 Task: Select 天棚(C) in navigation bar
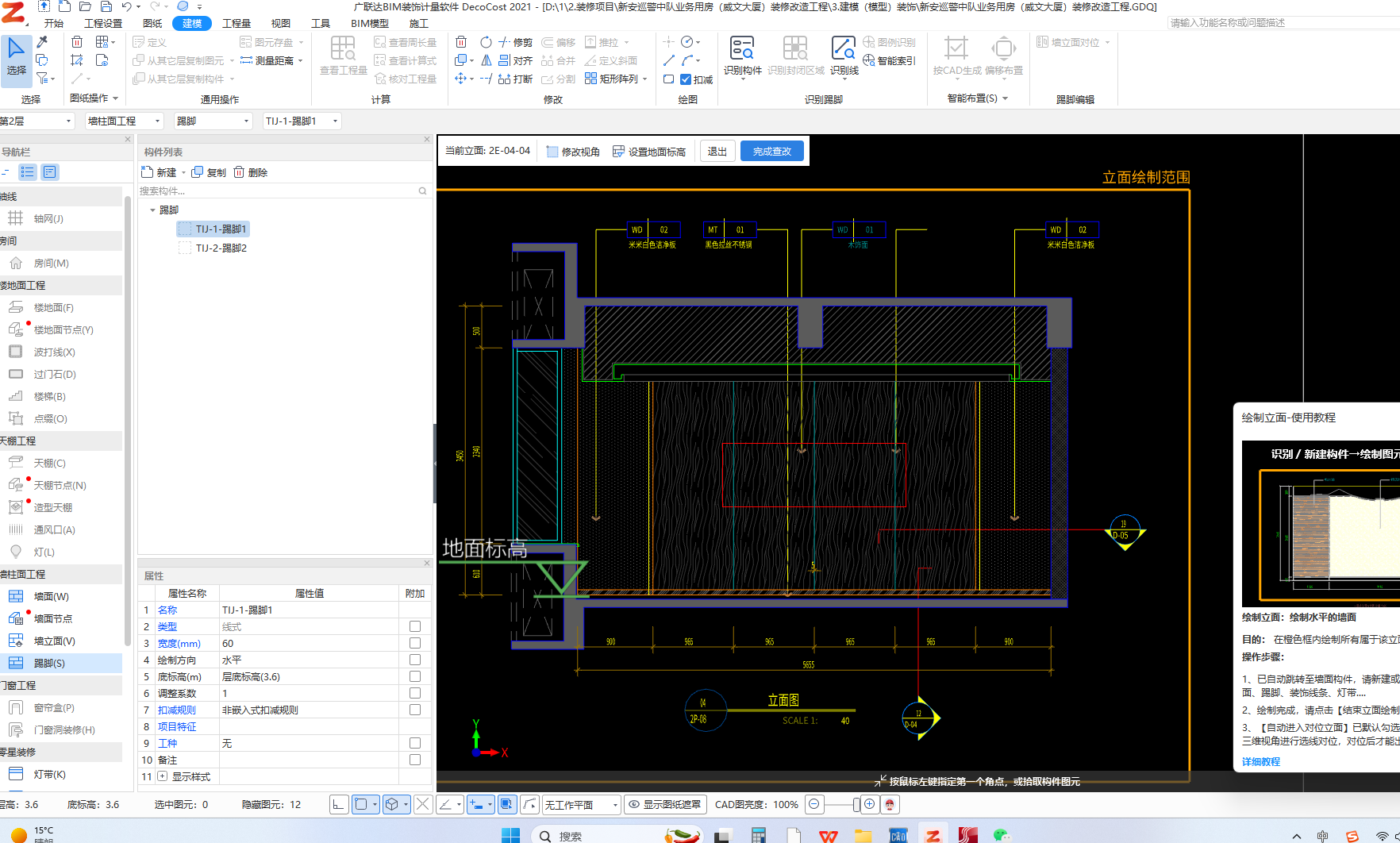(49, 463)
